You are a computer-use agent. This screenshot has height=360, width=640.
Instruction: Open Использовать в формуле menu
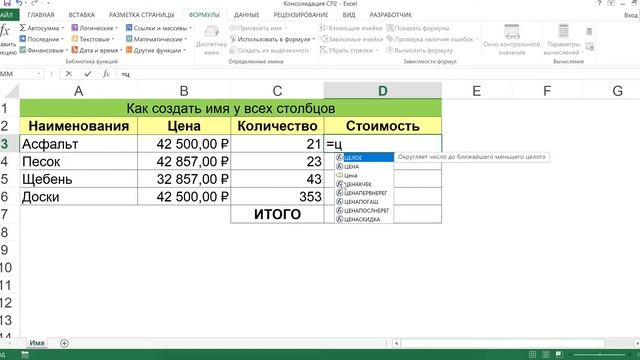272,39
